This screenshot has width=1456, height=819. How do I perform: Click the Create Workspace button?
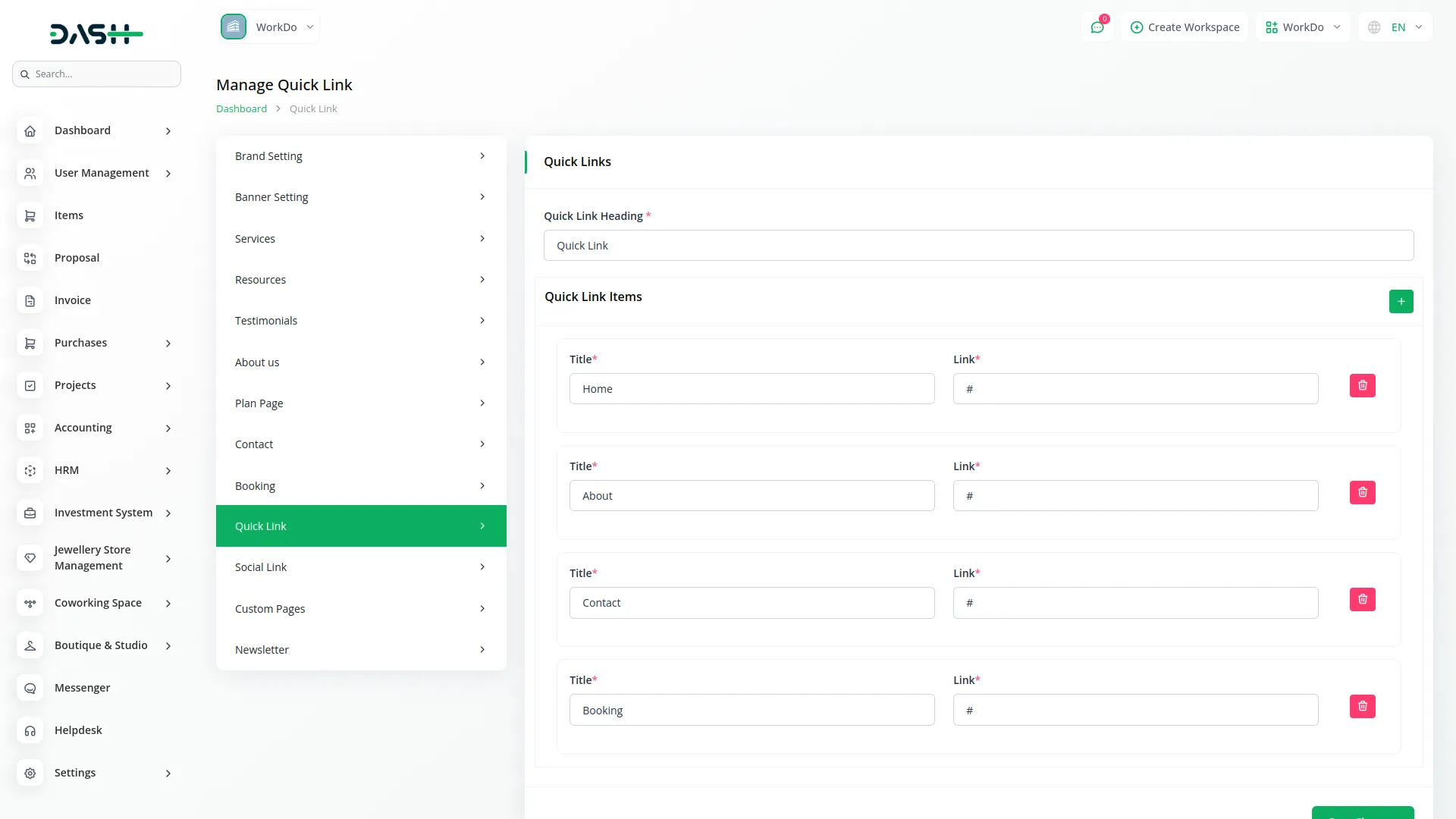(x=1185, y=27)
